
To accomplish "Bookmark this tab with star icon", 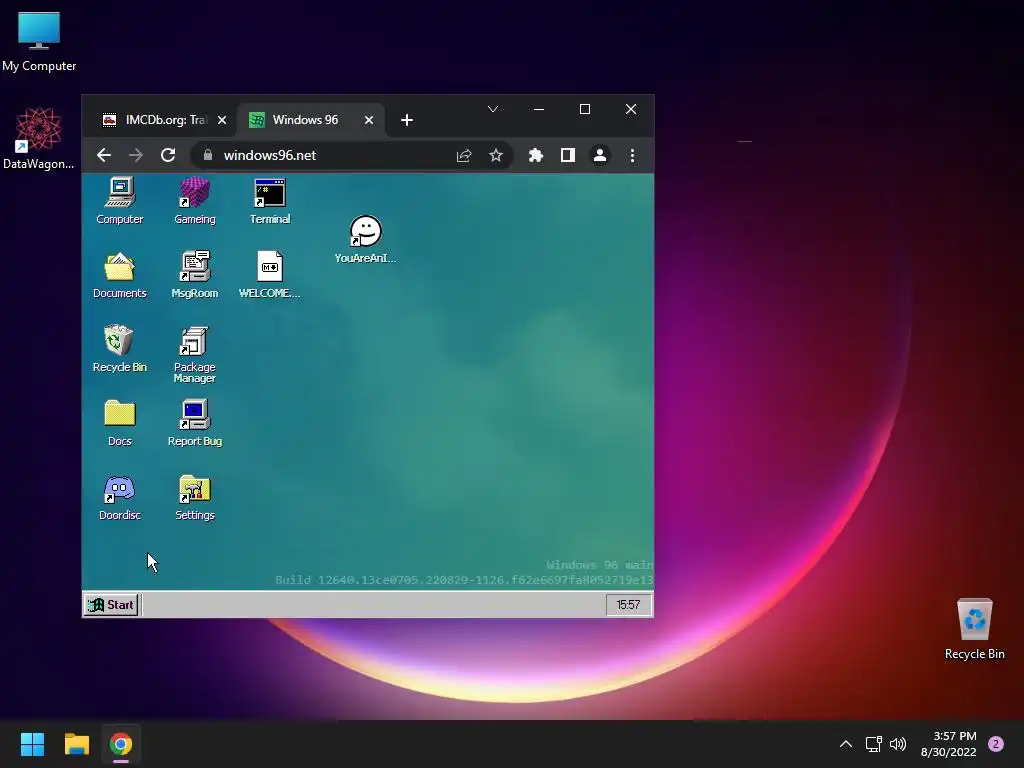I will 496,155.
